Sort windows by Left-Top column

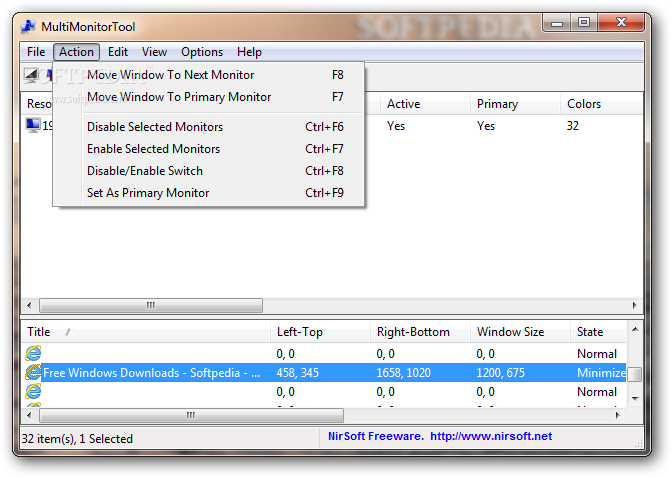(320, 332)
